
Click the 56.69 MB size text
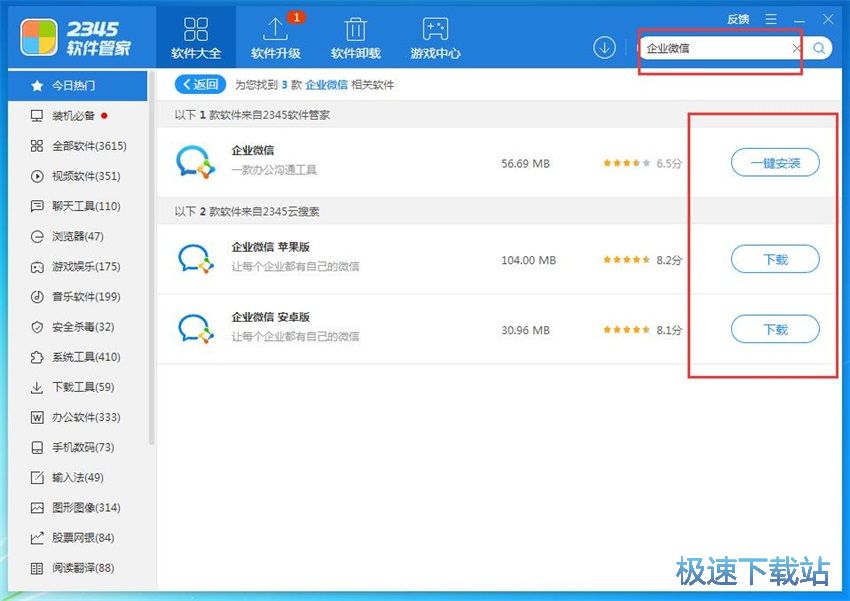(525, 163)
